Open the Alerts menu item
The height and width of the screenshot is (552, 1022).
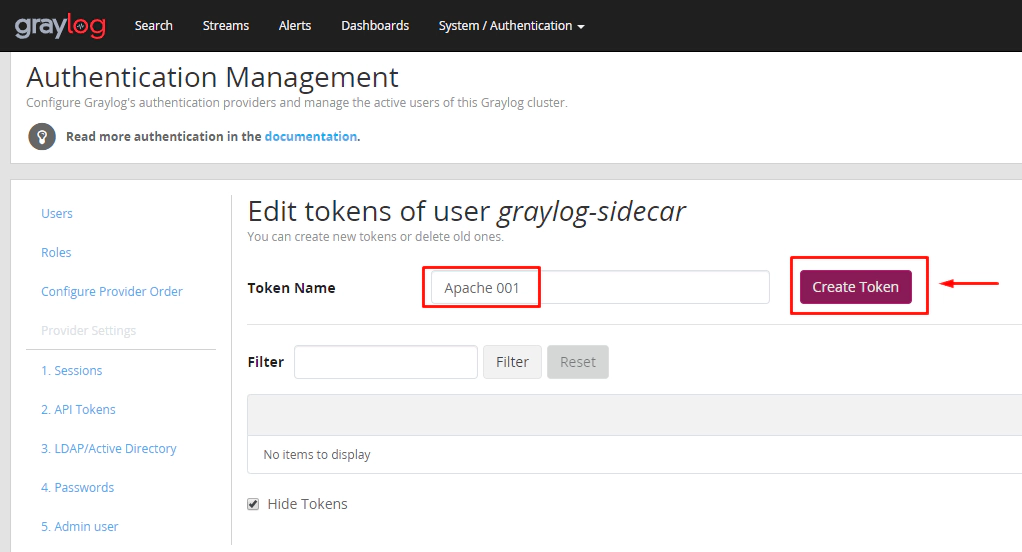[x=295, y=26]
